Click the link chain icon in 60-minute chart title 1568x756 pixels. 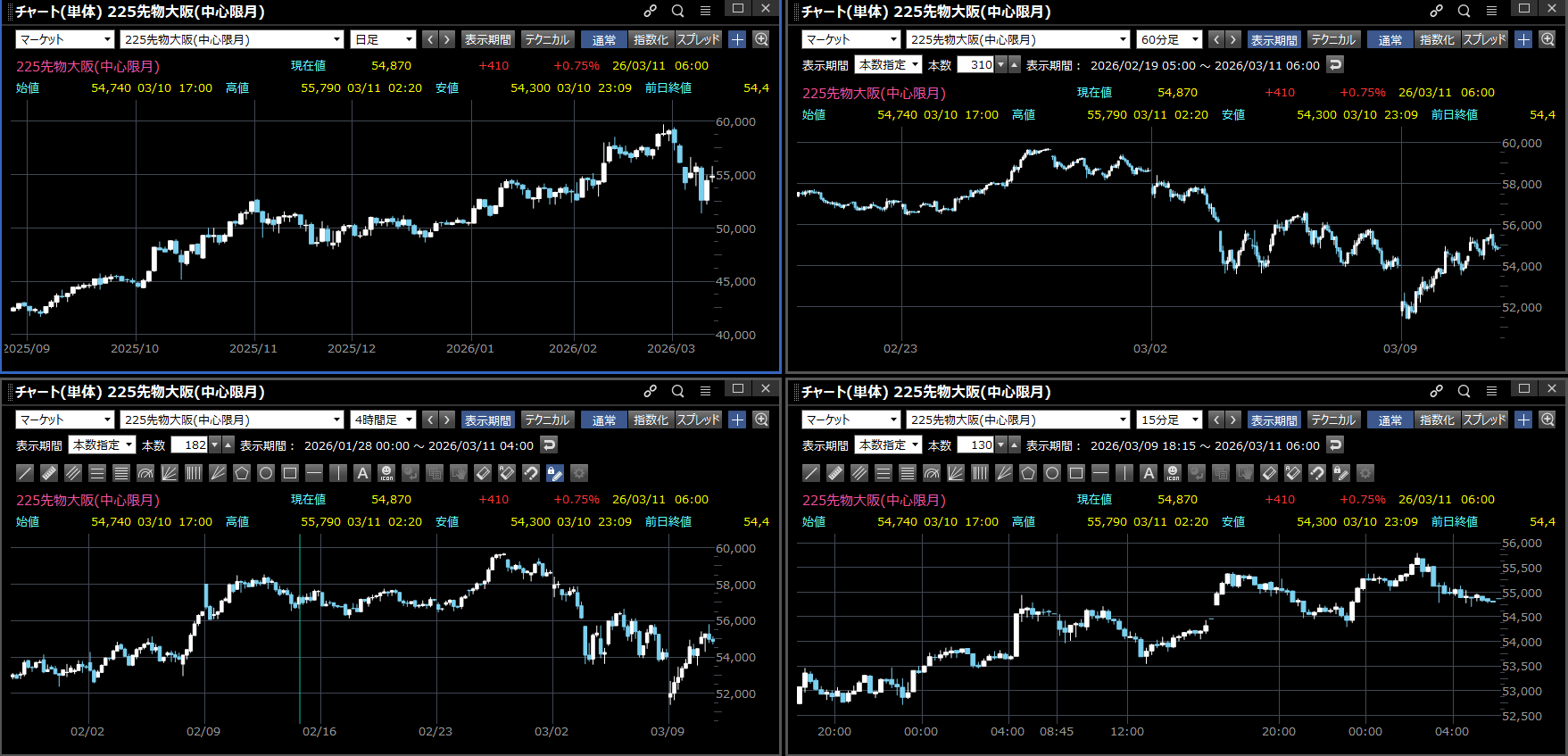(x=1436, y=11)
